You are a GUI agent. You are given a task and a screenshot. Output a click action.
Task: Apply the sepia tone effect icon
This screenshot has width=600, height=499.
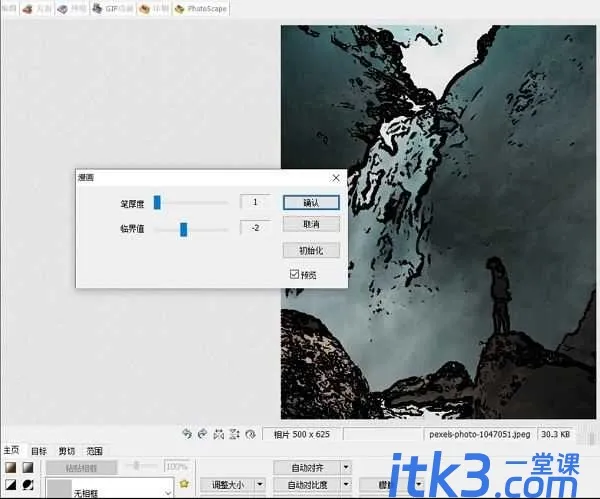[x=11, y=467]
